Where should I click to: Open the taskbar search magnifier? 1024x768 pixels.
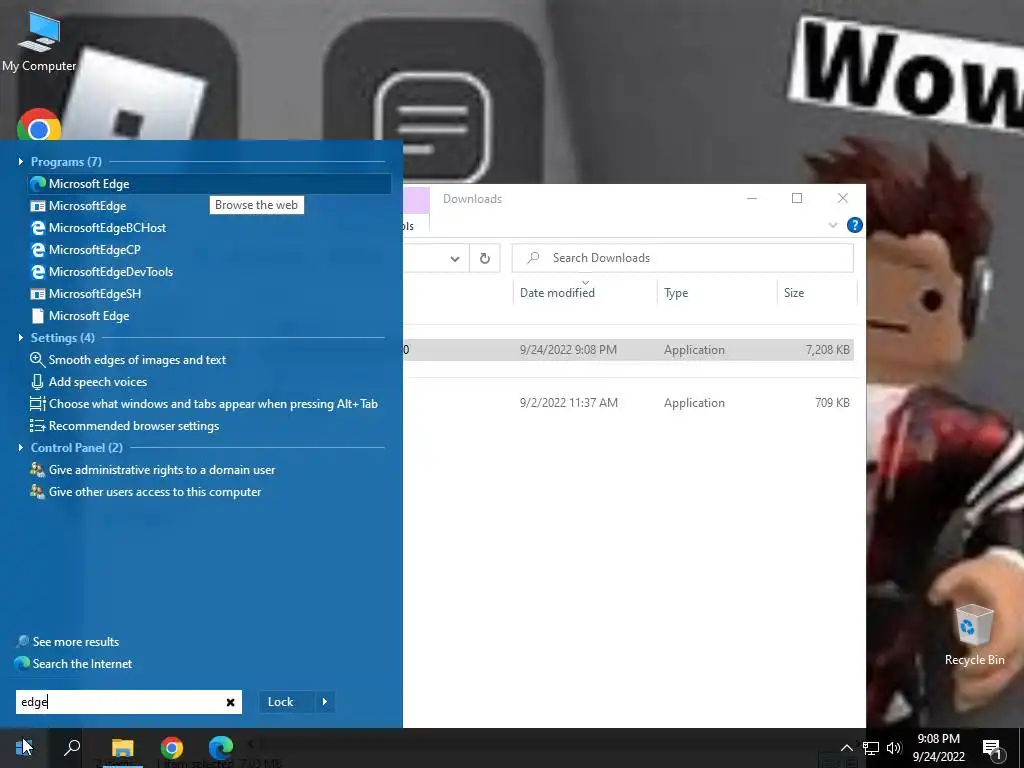72,747
